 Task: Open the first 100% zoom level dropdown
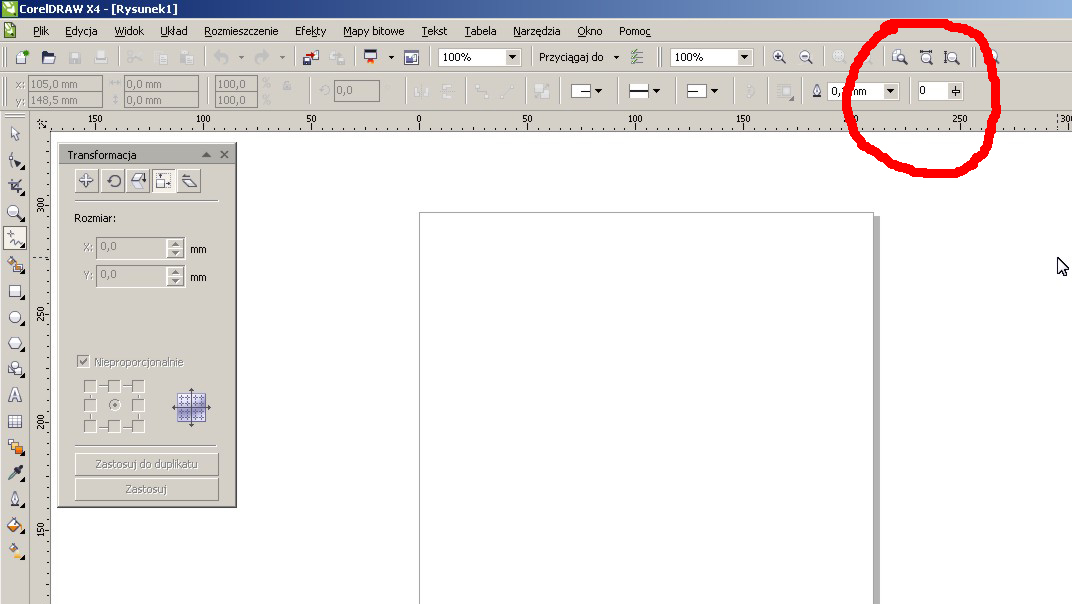coord(513,58)
